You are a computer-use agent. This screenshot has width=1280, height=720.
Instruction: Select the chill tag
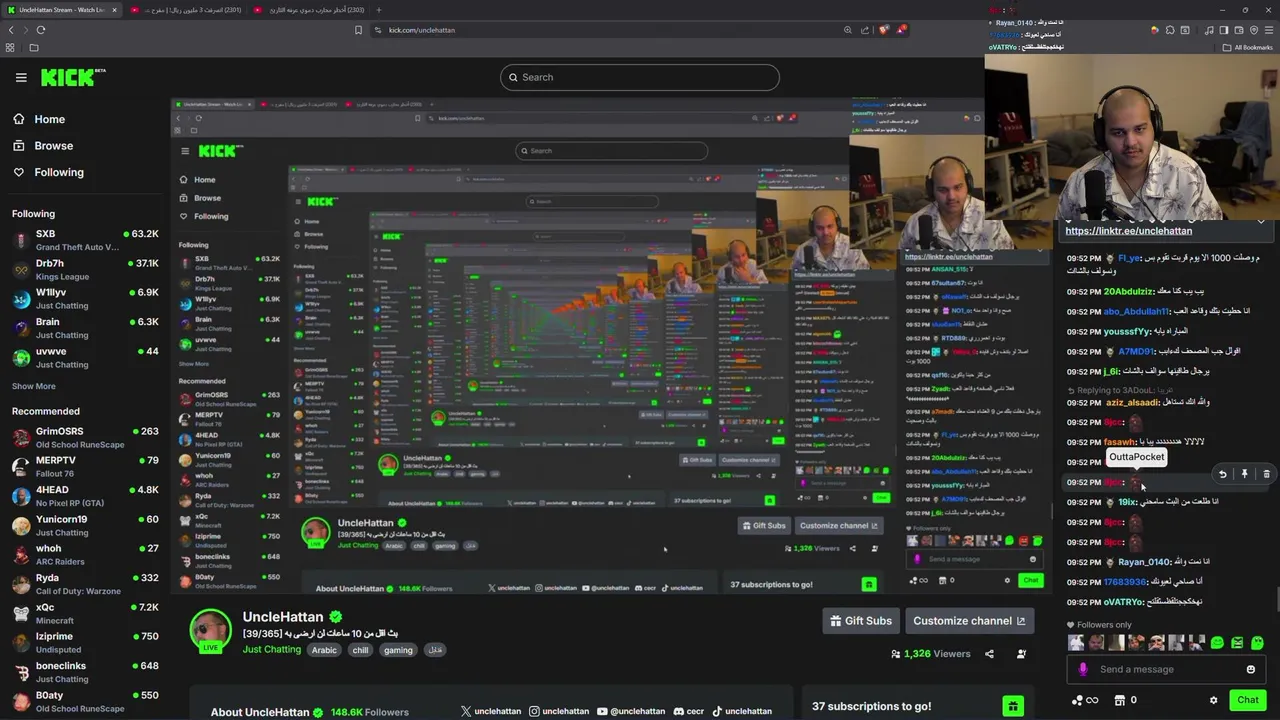(x=360, y=650)
